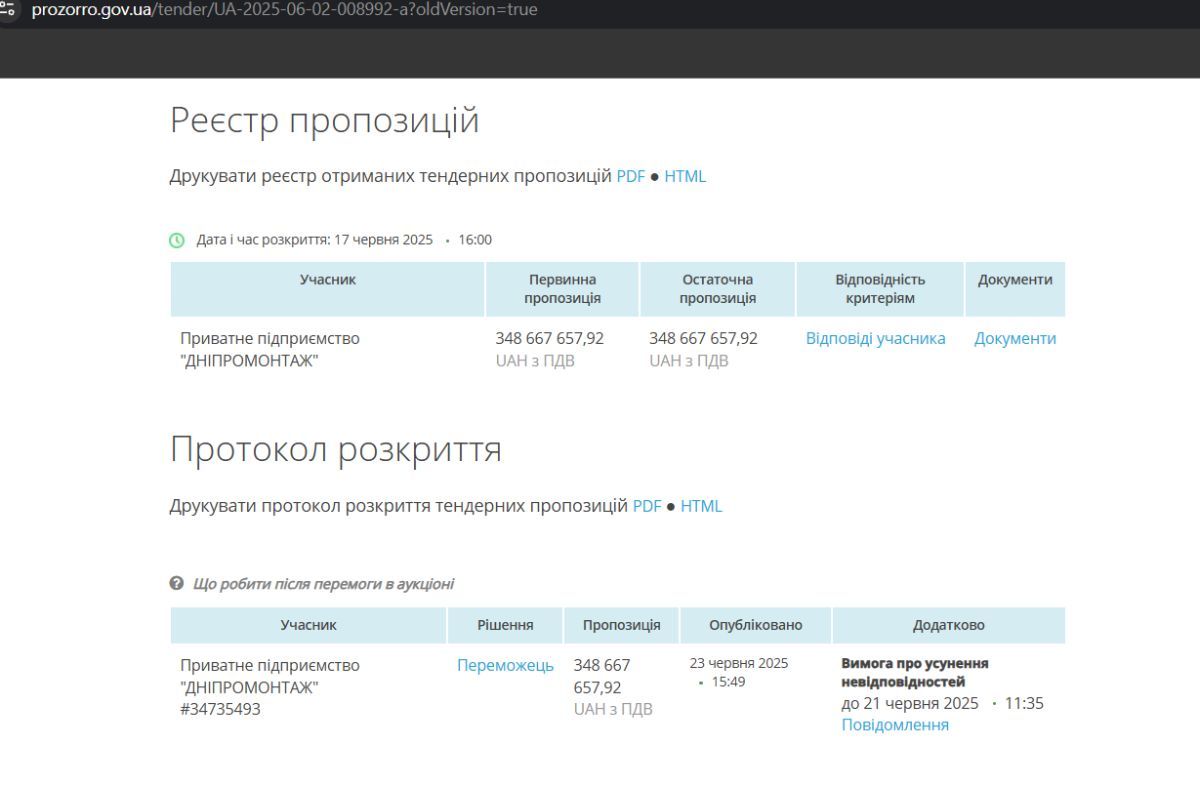
Task: Click the green clock icon by opening date
Action: (177, 240)
